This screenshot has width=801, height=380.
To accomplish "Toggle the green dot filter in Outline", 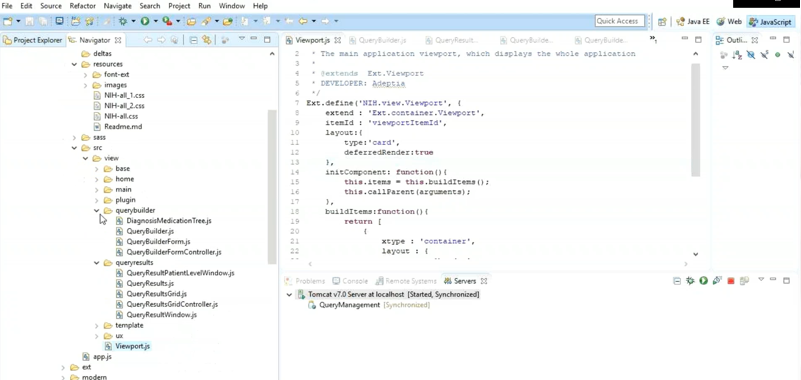I will coord(778,55).
